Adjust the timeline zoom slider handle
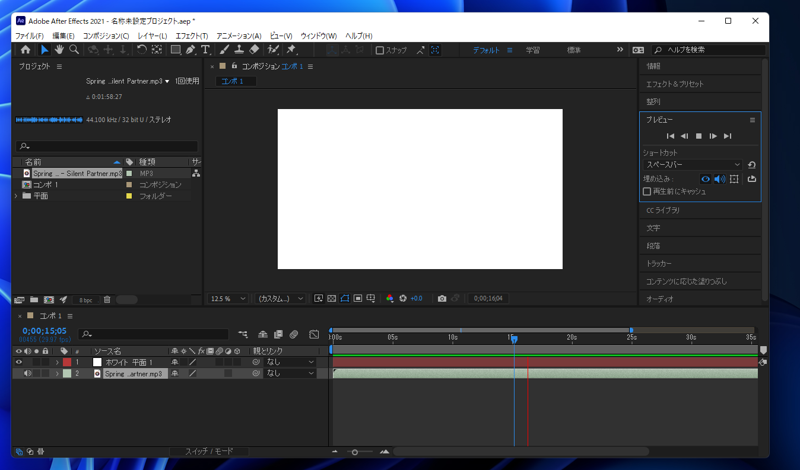The image size is (800, 470). [x=355, y=452]
